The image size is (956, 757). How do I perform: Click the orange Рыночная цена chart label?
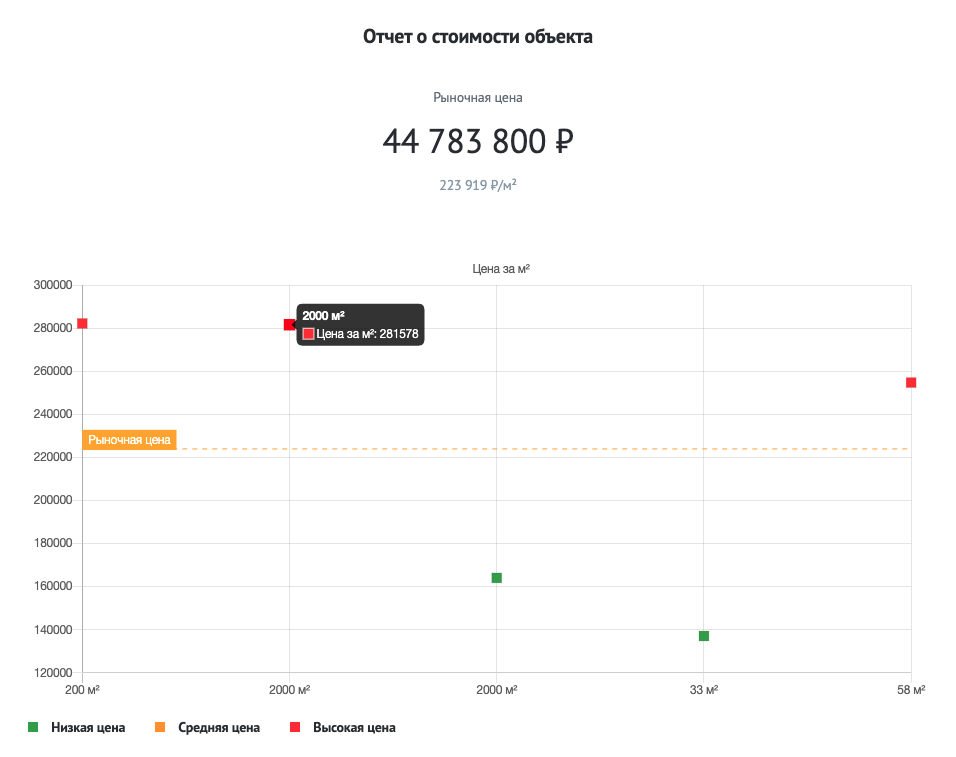pyautogui.click(x=129, y=439)
